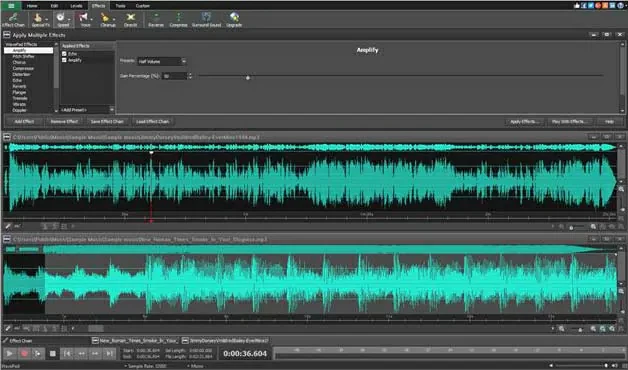Click the Add Effect button
Image resolution: width=628 pixels, height=370 pixels.
coord(24,121)
